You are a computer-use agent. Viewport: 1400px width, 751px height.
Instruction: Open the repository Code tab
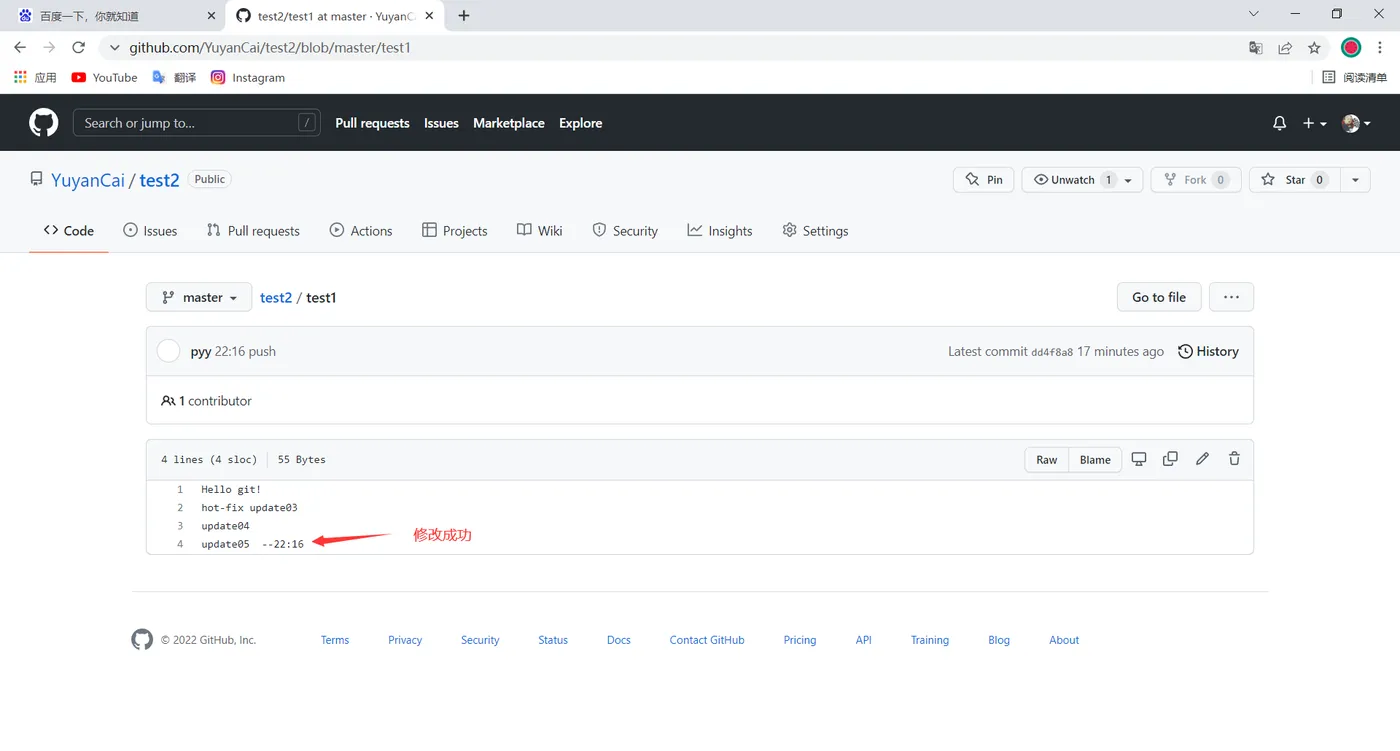click(x=69, y=231)
